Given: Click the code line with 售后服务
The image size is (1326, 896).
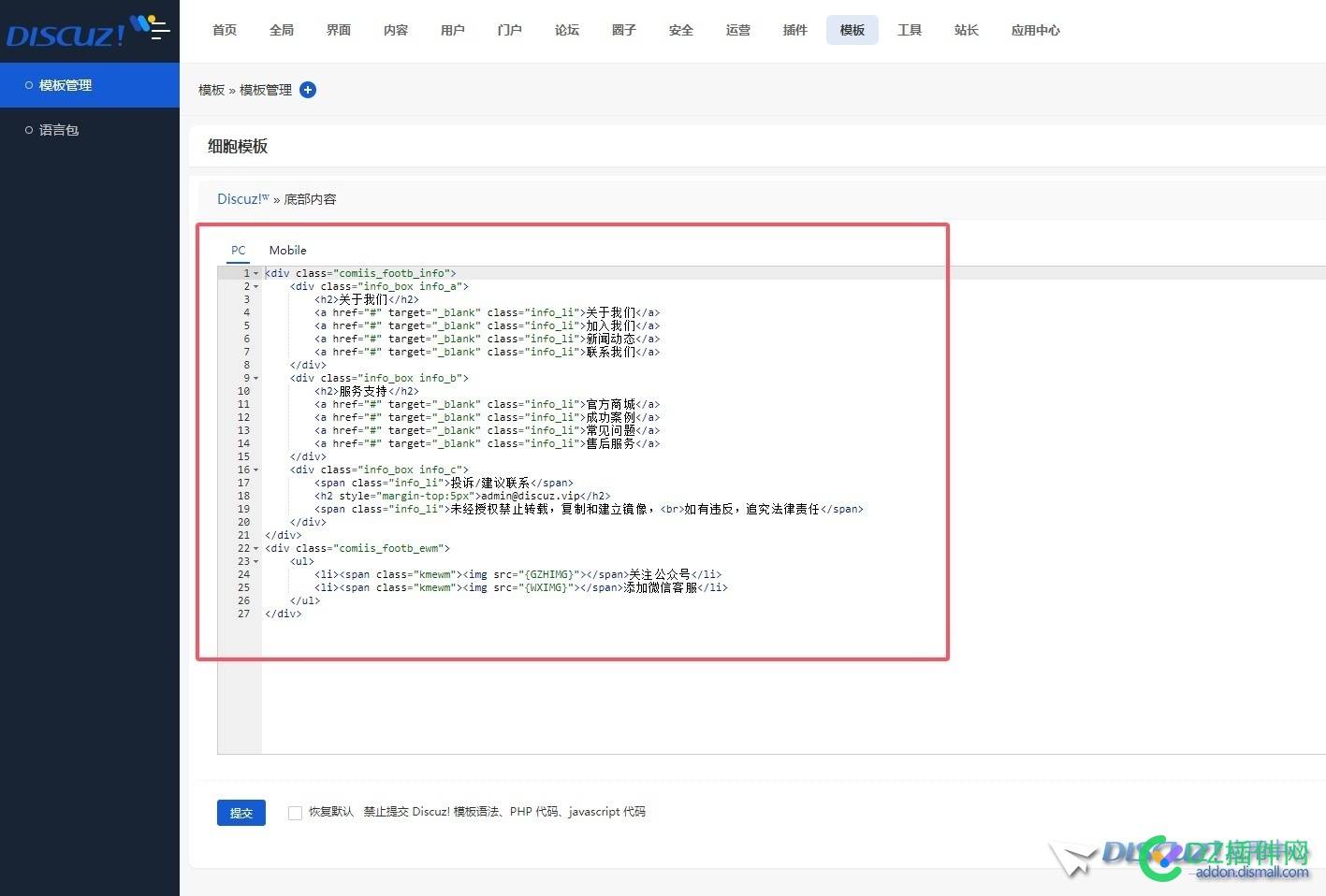Looking at the screenshot, I should click(487, 444).
